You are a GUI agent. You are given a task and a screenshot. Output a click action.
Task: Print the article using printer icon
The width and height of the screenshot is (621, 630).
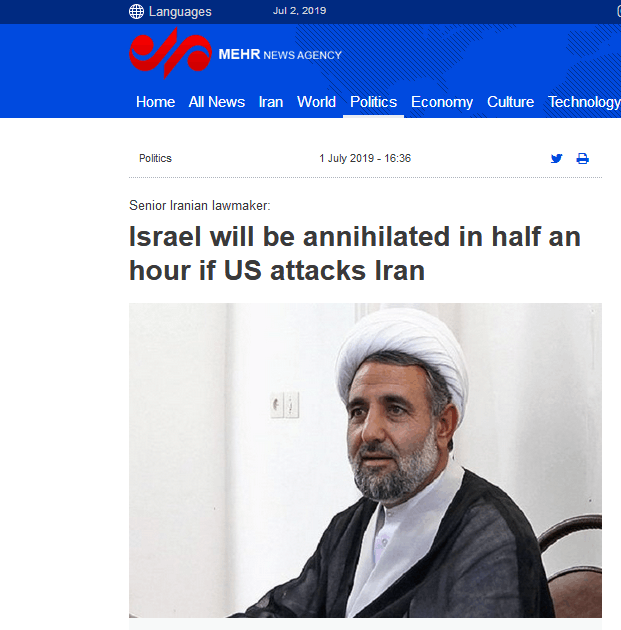[582, 158]
